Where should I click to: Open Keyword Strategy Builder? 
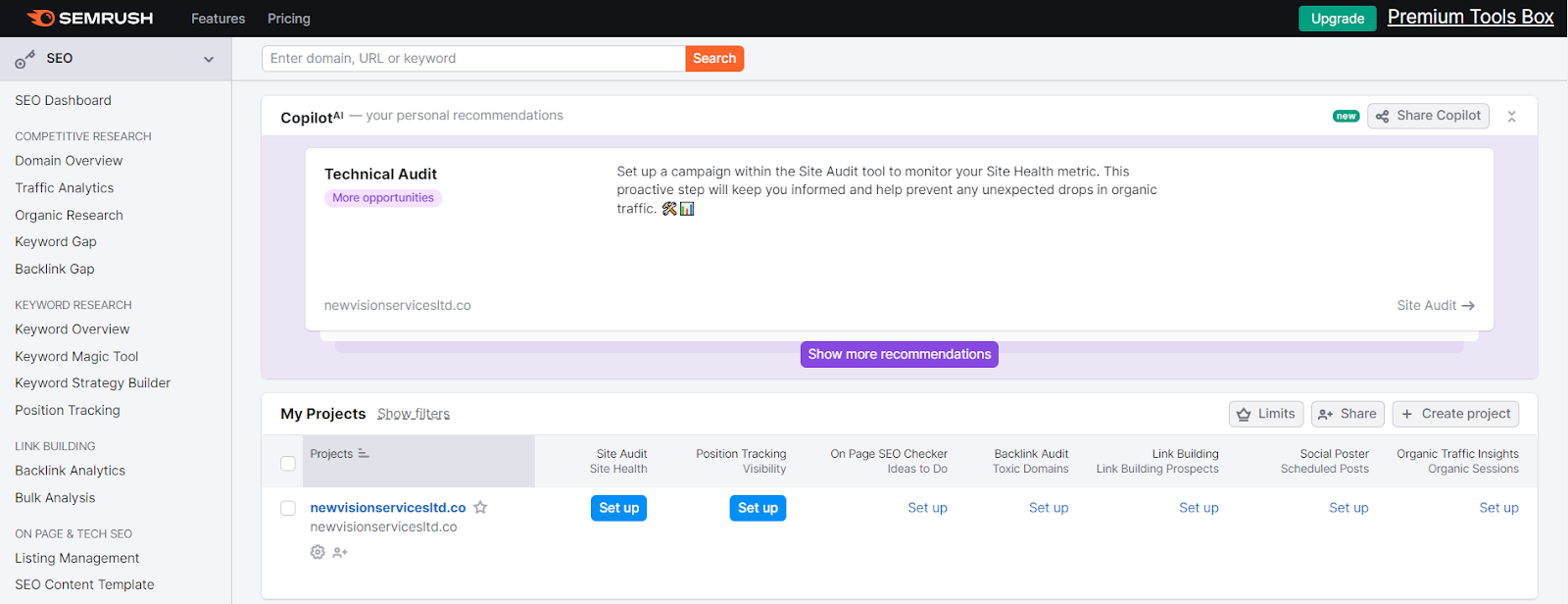point(92,382)
